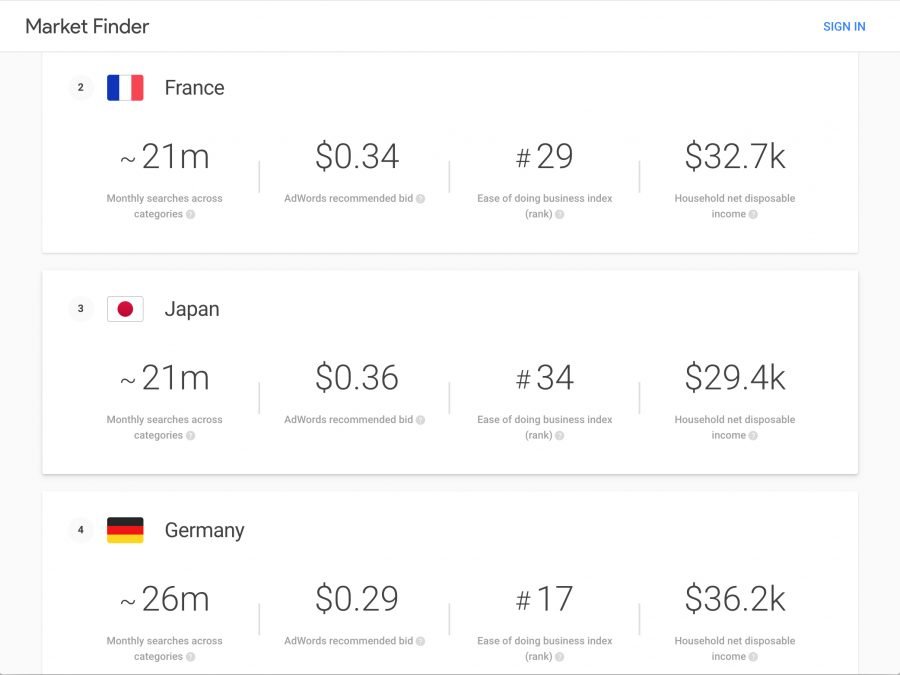Image resolution: width=900 pixels, height=675 pixels.
Task: Click France monthly searches help icon
Action: [191, 214]
